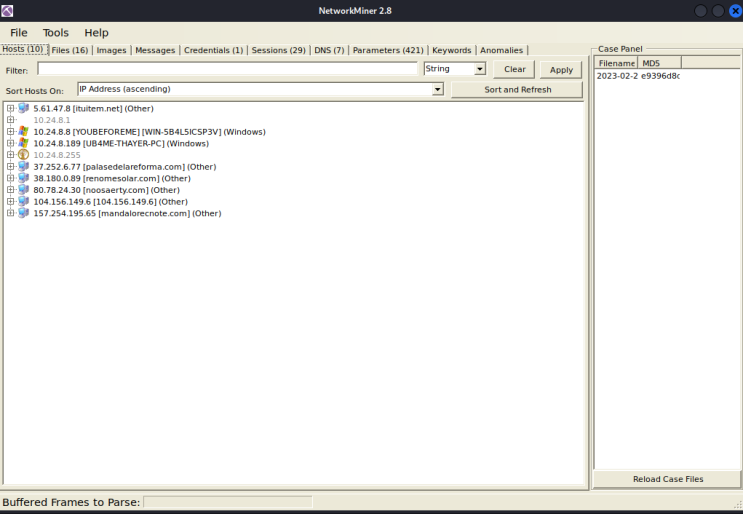Expand the 104.156.149.6 host tree node
The width and height of the screenshot is (743, 514).
point(10,201)
